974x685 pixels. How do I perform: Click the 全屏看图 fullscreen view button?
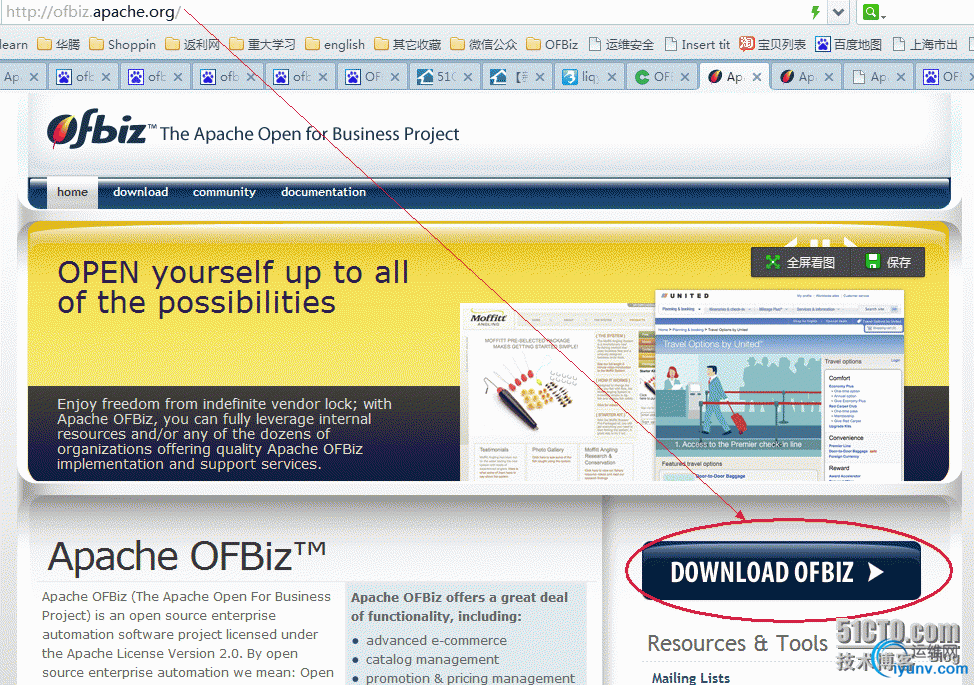[800, 262]
